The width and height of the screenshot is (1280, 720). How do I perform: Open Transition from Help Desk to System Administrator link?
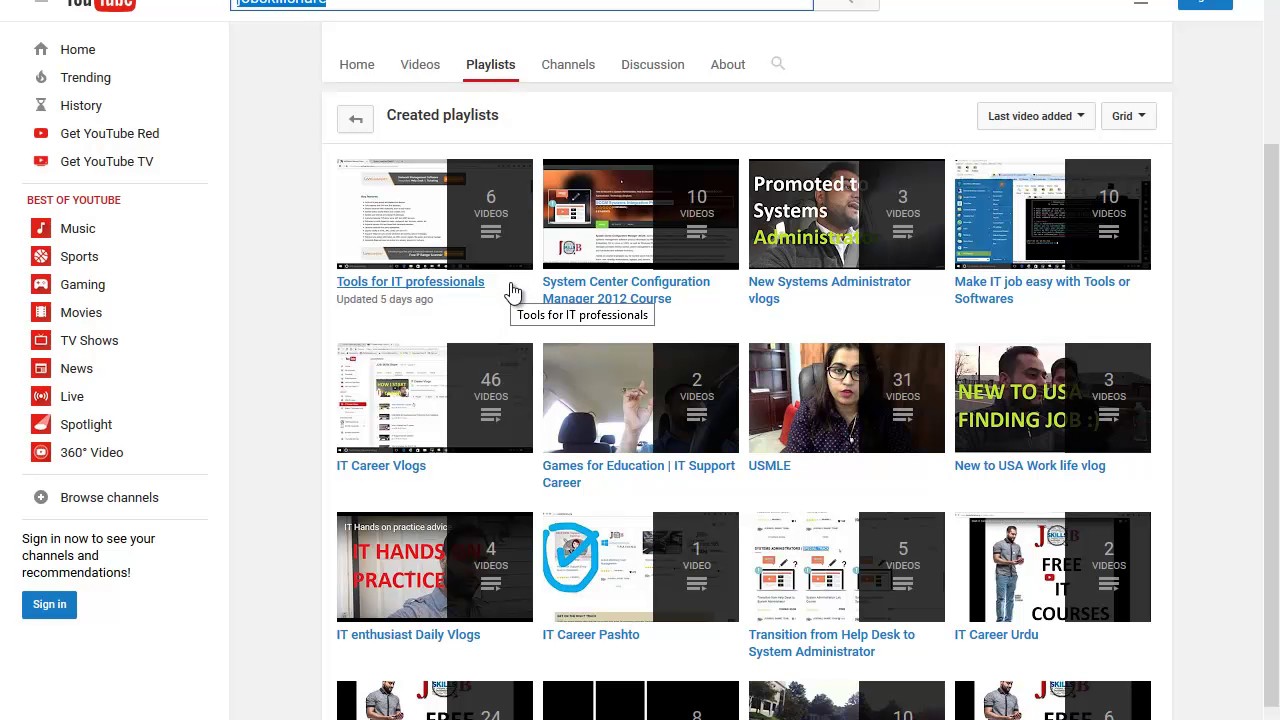[x=831, y=643]
